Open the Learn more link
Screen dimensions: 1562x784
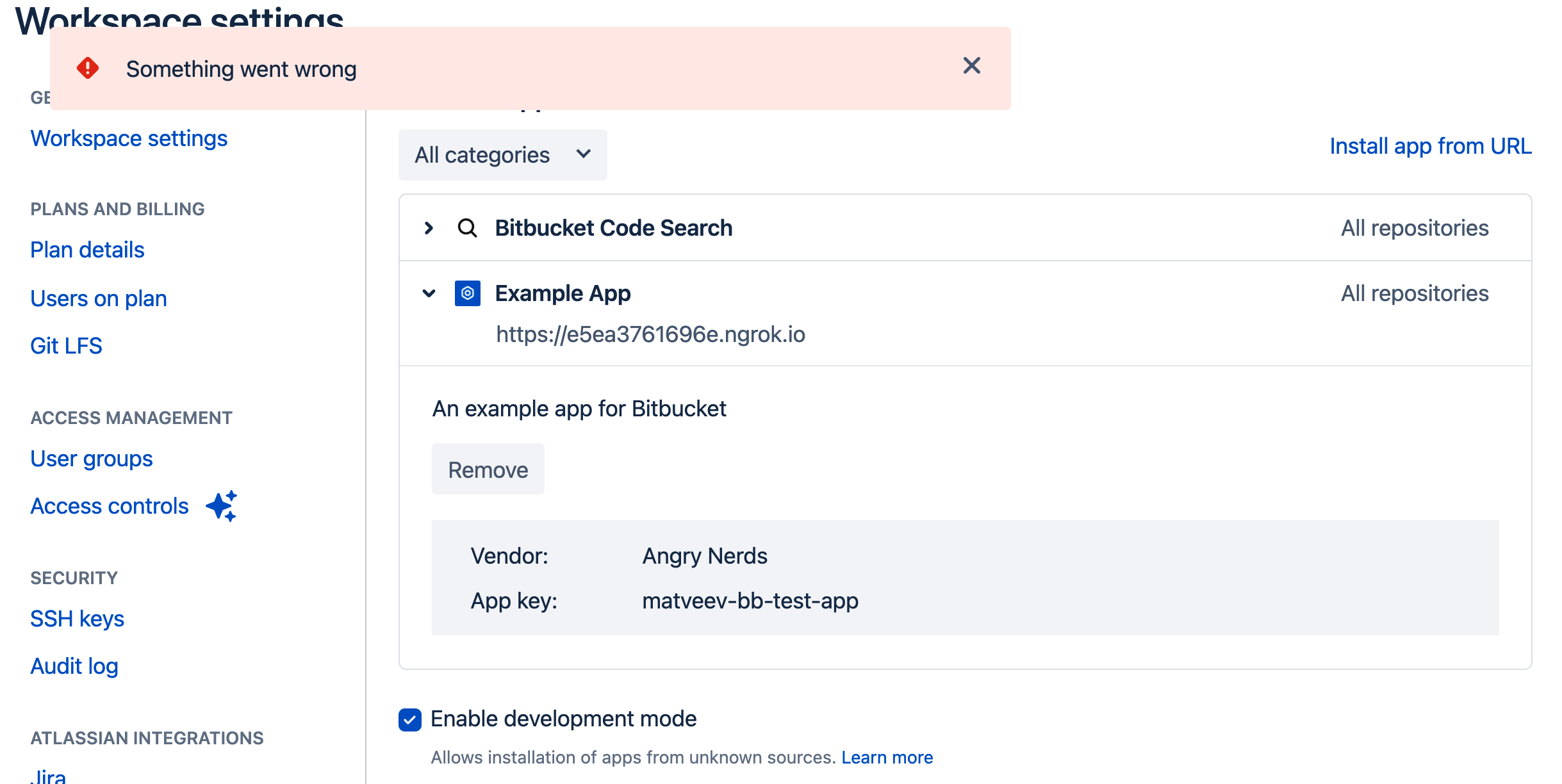[887, 757]
